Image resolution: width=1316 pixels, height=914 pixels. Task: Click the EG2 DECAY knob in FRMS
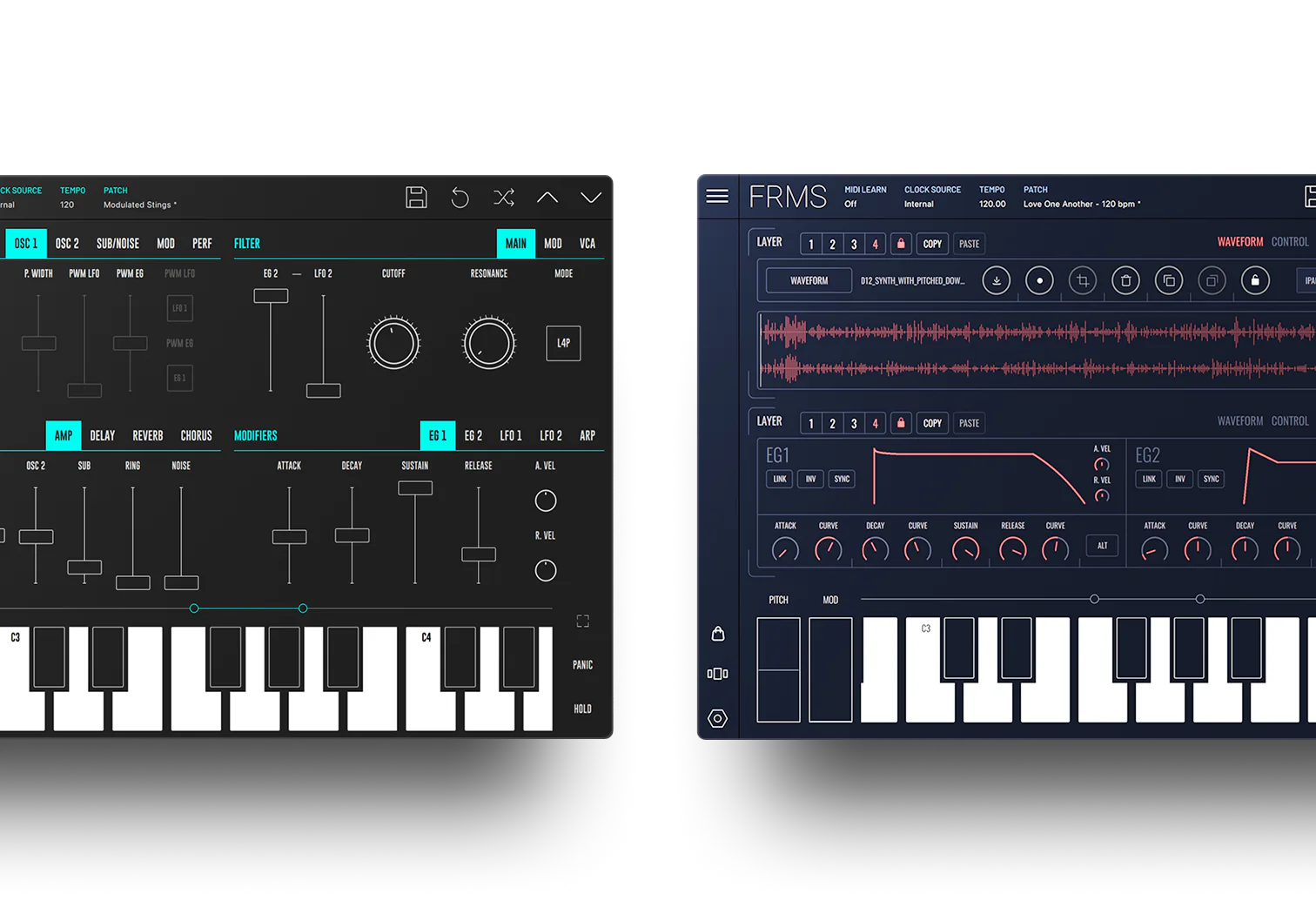(1245, 550)
